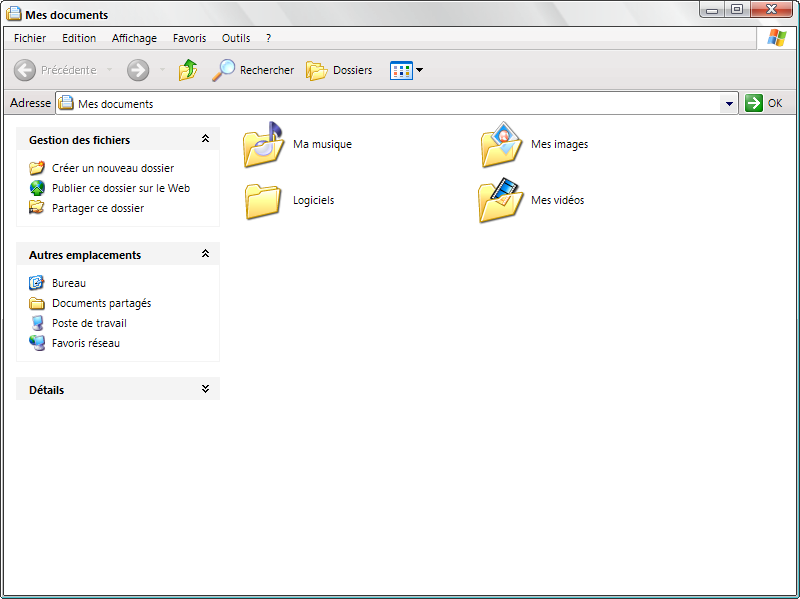Open the Précédente history dropdown arrow
800x599 pixels.
click(x=109, y=70)
